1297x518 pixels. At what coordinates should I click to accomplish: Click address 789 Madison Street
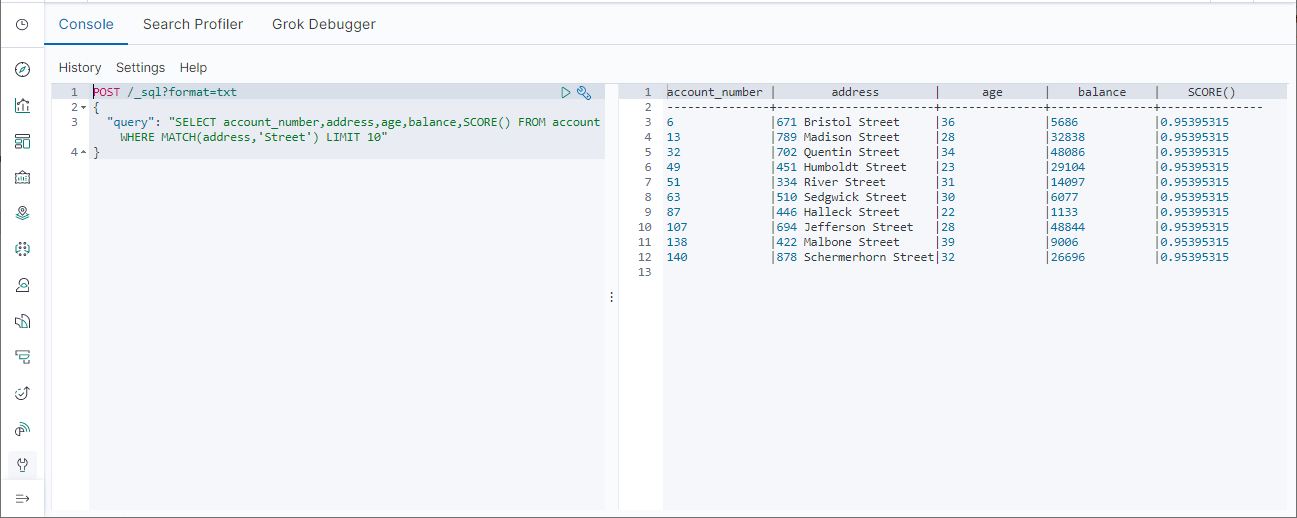[x=838, y=137]
